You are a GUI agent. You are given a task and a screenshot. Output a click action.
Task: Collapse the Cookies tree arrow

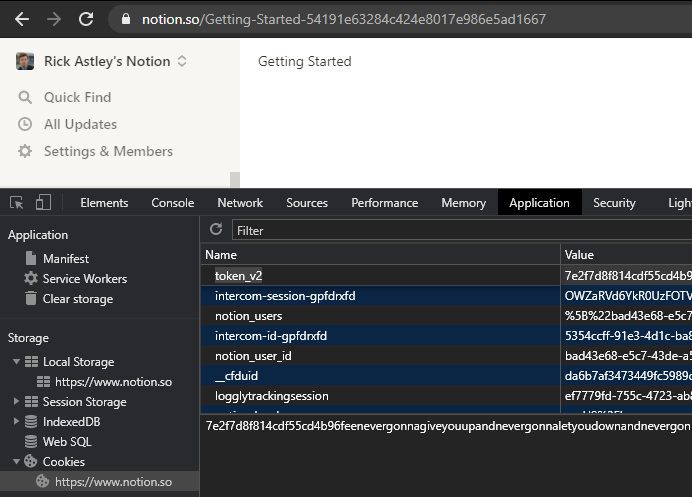pos(16,461)
